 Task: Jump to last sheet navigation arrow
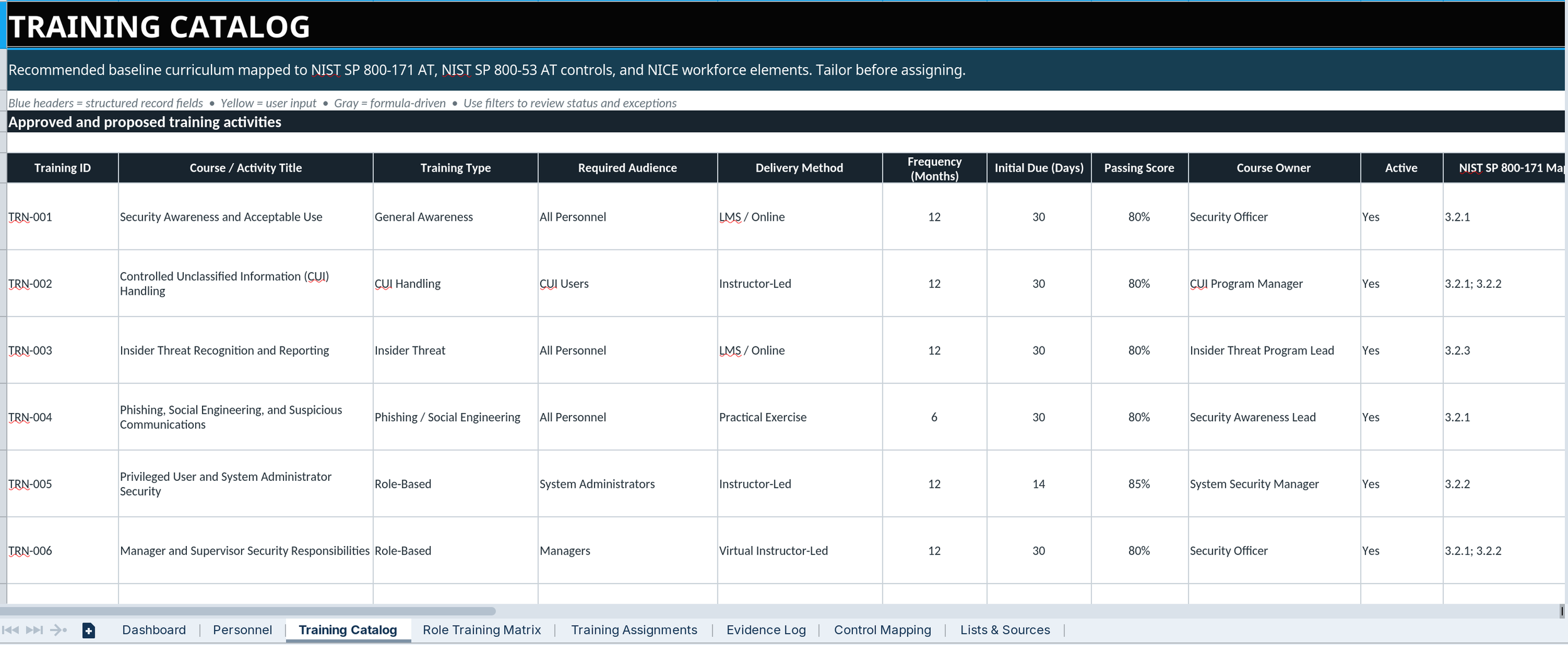[34, 630]
